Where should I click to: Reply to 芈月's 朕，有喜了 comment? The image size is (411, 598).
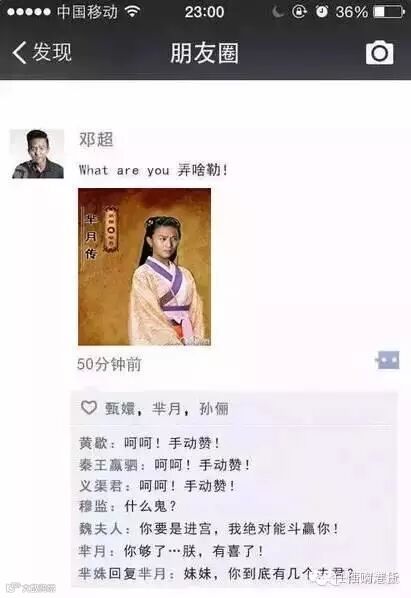(x=171, y=551)
